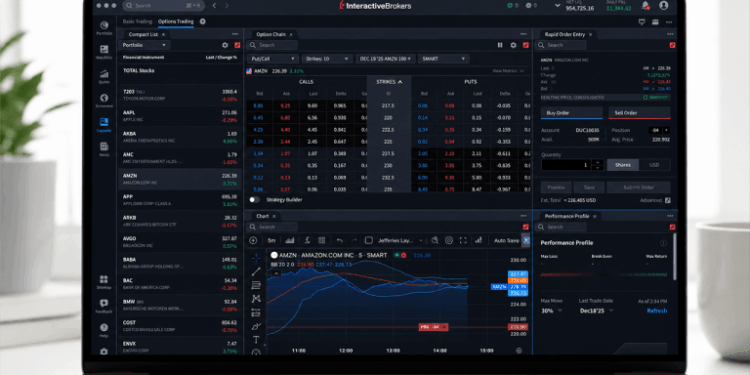Add a symbol to compare on chart

click(253, 241)
